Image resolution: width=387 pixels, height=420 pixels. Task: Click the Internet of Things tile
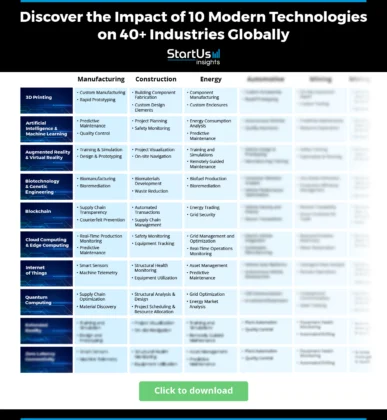(46, 273)
